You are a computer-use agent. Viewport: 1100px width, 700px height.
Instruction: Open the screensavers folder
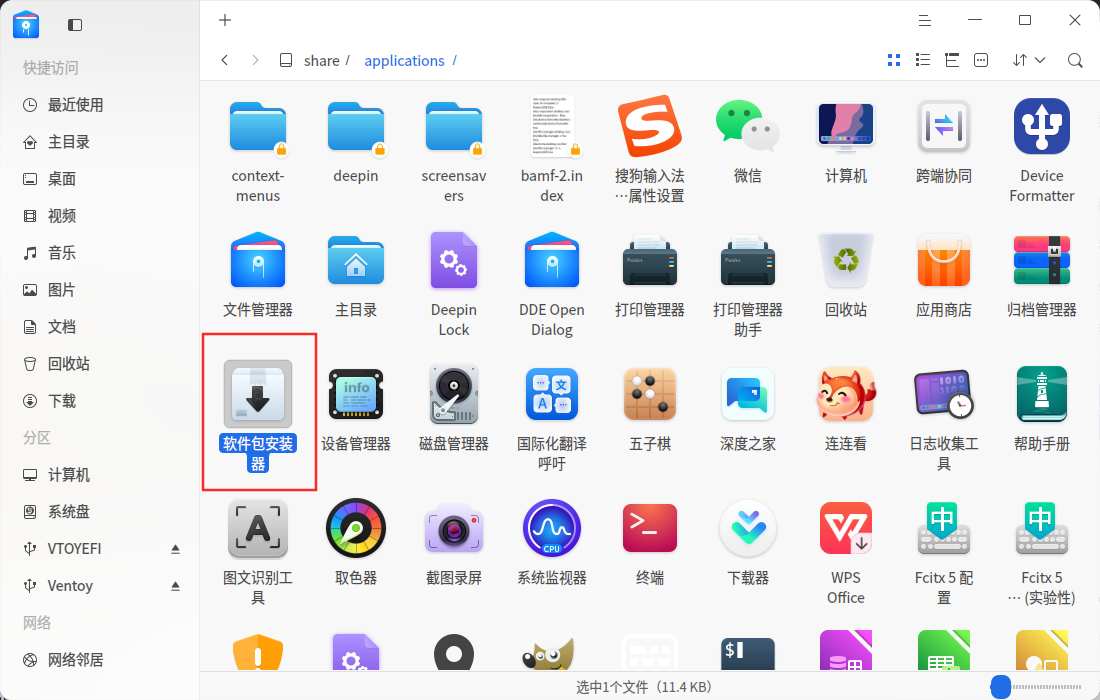pyautogui.click(x=454, y=127)
